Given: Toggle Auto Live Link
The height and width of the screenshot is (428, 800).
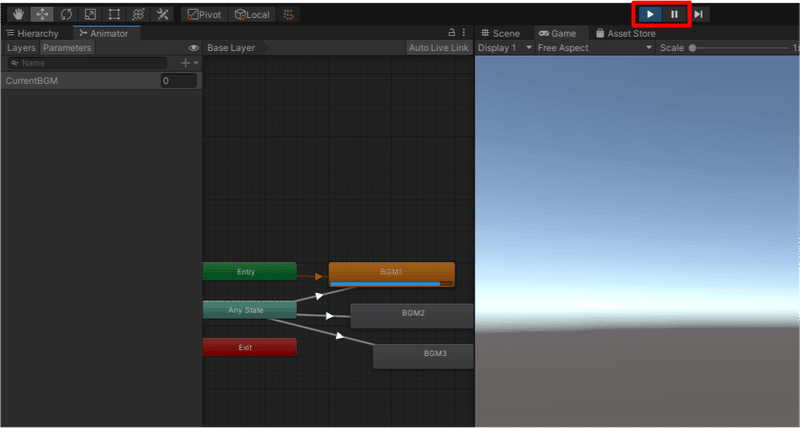Looking at the screenshot, I should (439, 48).
